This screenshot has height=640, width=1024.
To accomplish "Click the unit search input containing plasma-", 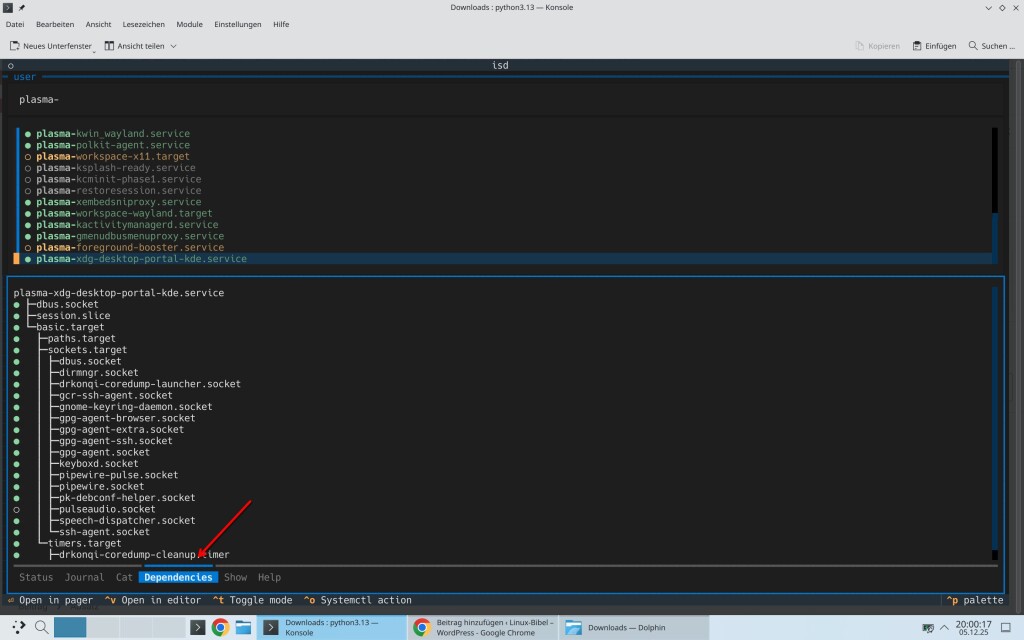I will pos(300,100).
